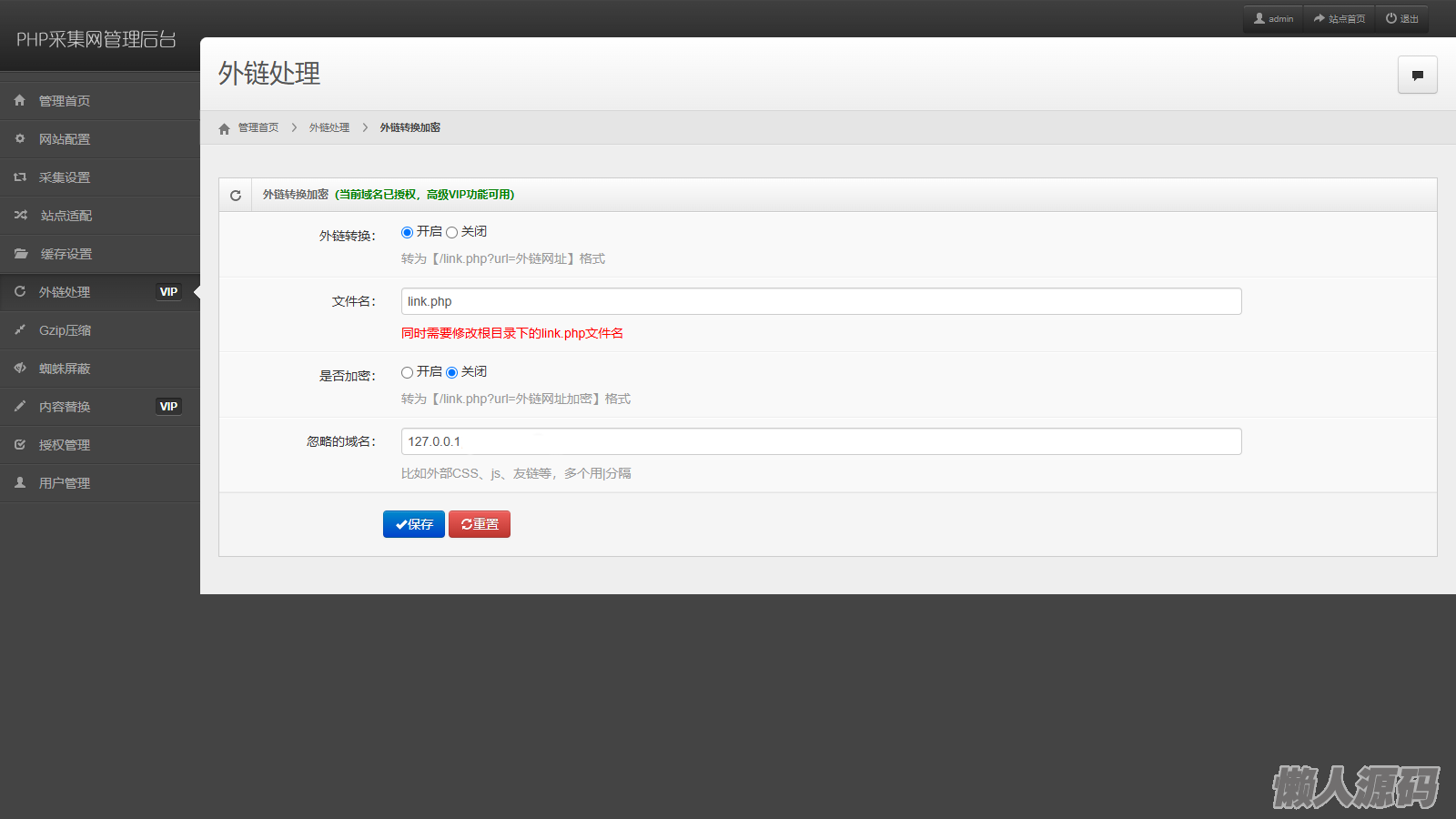Click the blue 保存 button

tap(414, 524)
